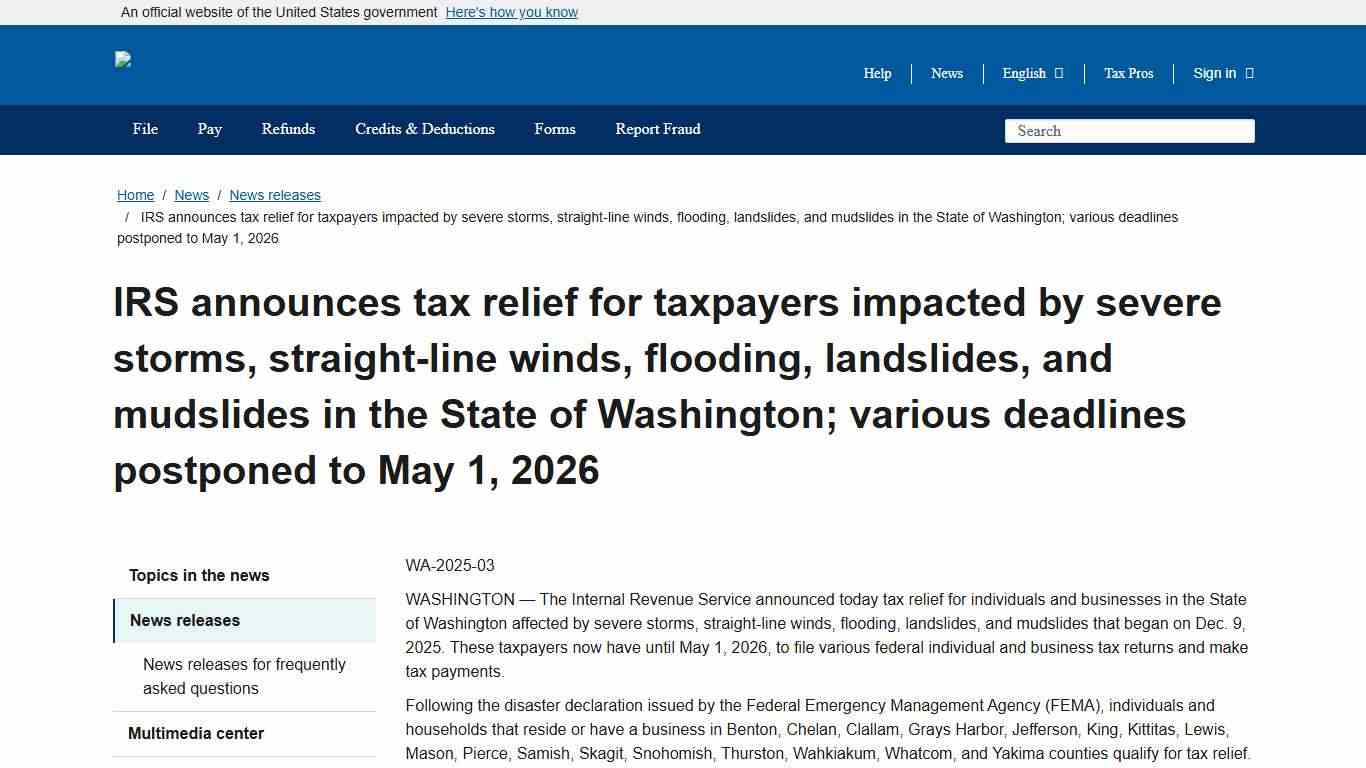This screenshot has height=768, width=1366.
Task: Select the Refunds navigation tab
Action: pyautogui.click(x=288, y=129)
